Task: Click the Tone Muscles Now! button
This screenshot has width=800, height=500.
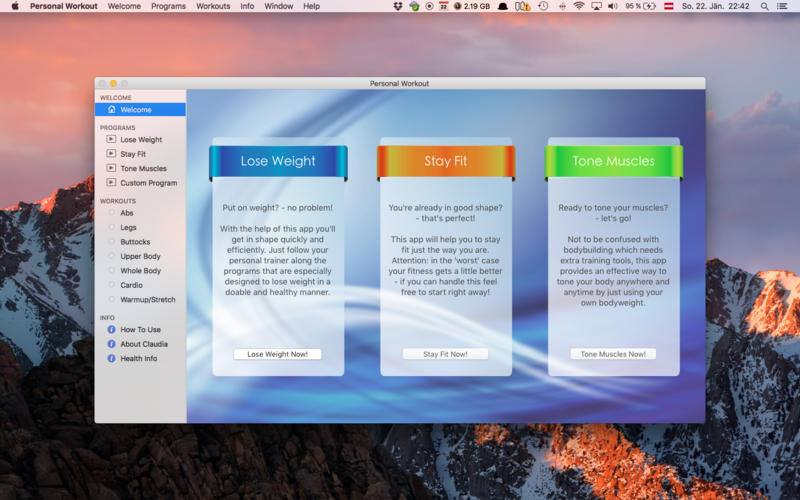Action: (613, 354)
